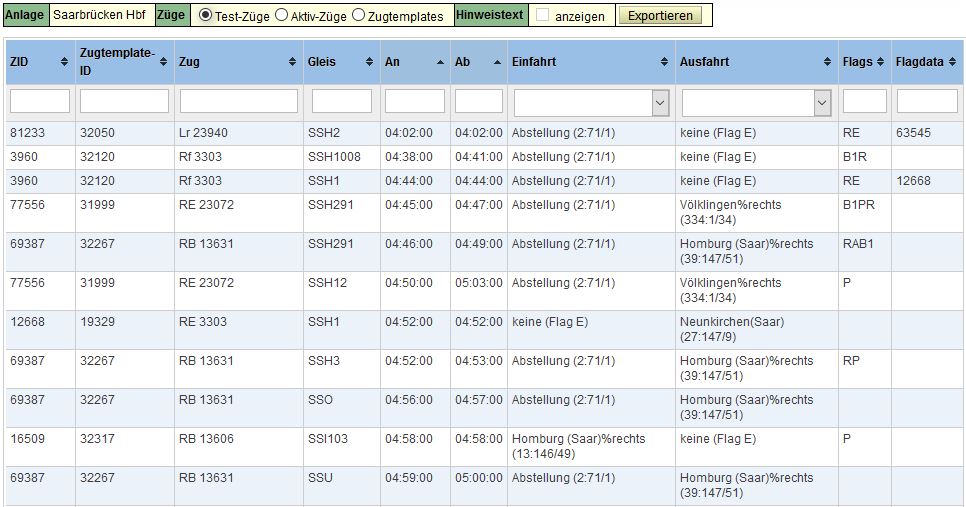Click the Gleis filter input field
The width and height of the screenshot is (966, 507).
tap(341, 102)
